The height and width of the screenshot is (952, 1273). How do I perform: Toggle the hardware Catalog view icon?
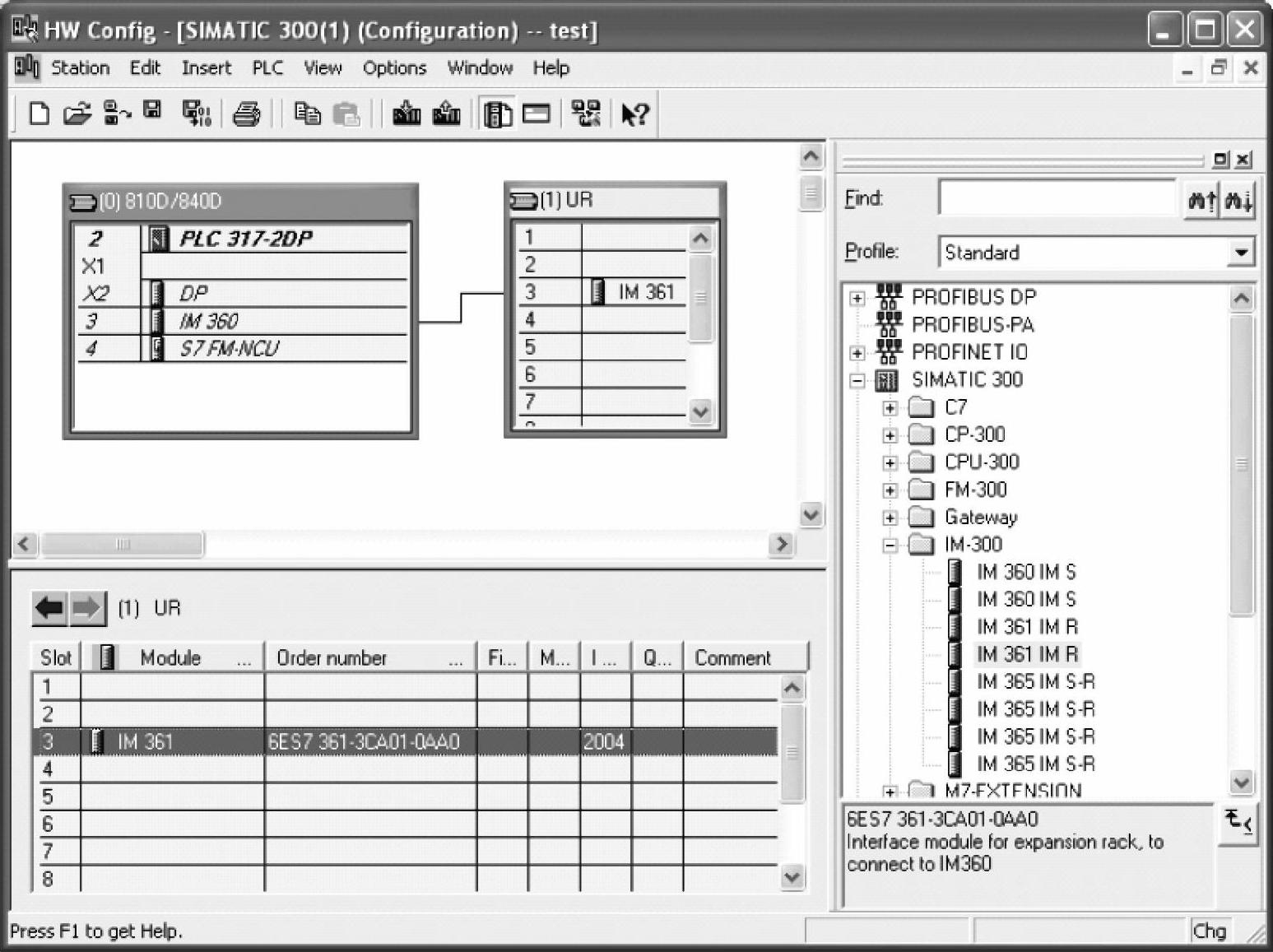coord(497,114)
